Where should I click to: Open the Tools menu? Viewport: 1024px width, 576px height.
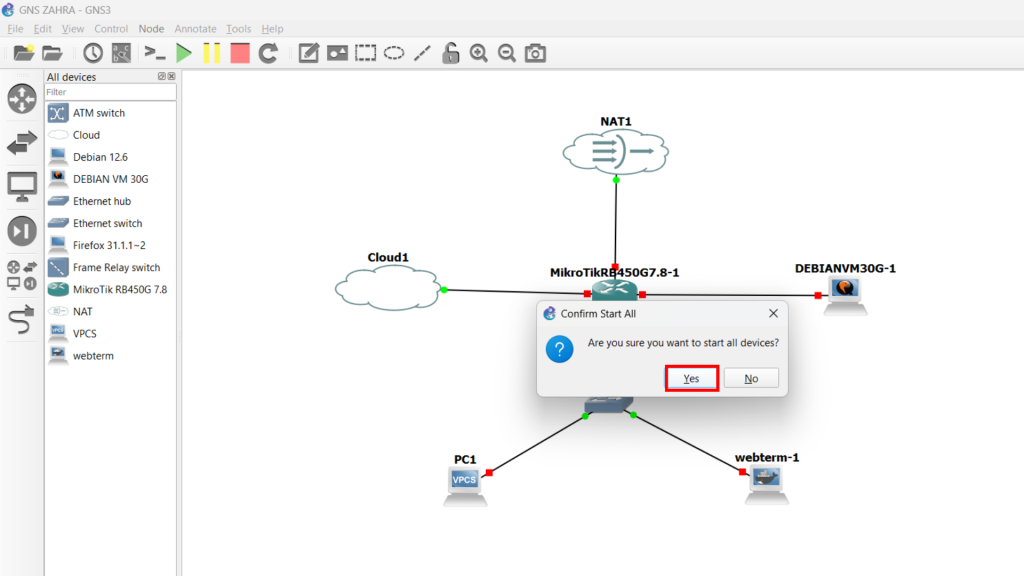[x=239, y=29]
